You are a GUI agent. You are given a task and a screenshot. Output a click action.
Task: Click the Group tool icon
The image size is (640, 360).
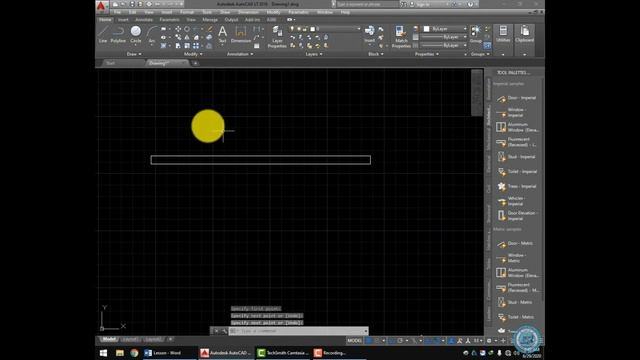476,34
